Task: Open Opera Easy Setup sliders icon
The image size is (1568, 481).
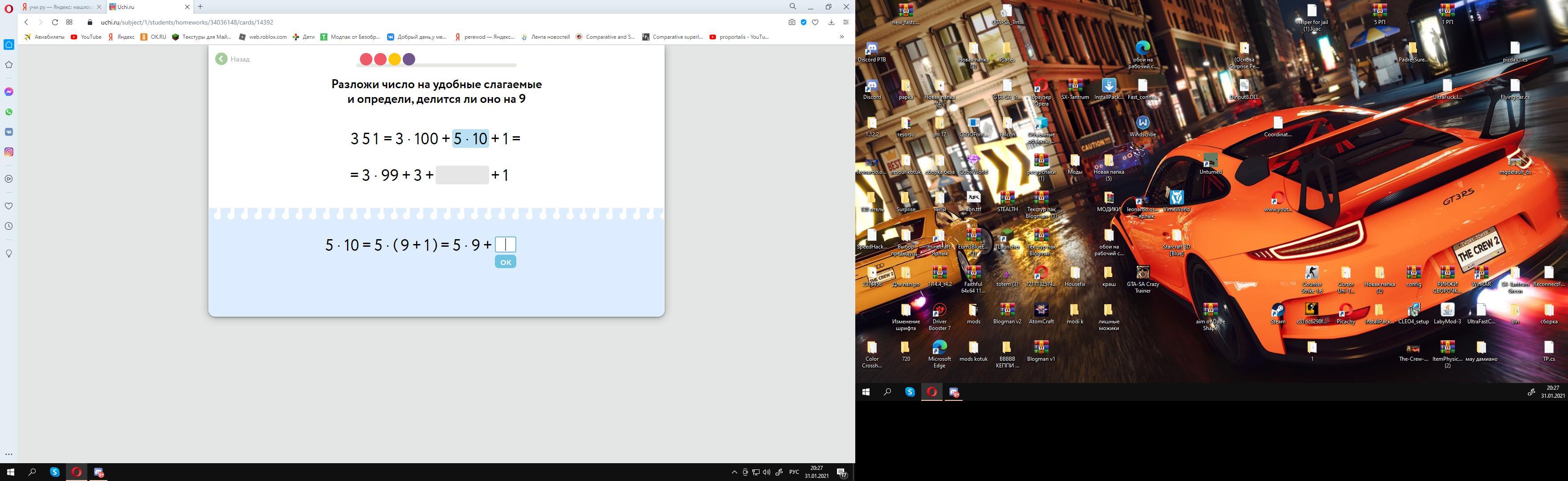Action: 845,22
